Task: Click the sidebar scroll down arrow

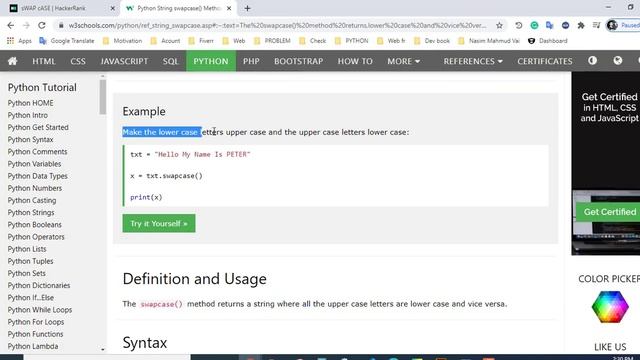Action: pyautogui.click(x=102, y=349)
